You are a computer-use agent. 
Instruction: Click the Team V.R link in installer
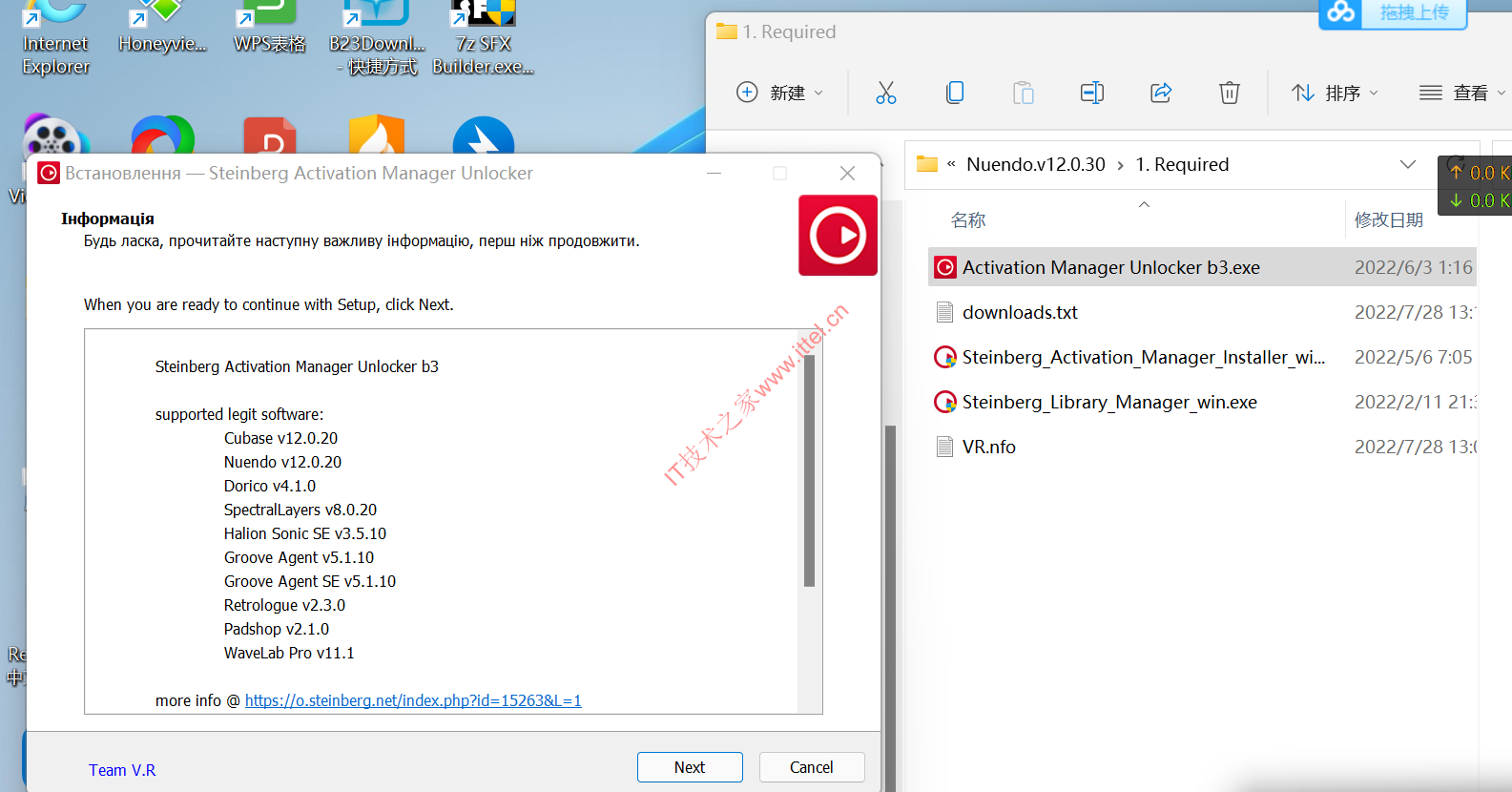coord(122,770)
